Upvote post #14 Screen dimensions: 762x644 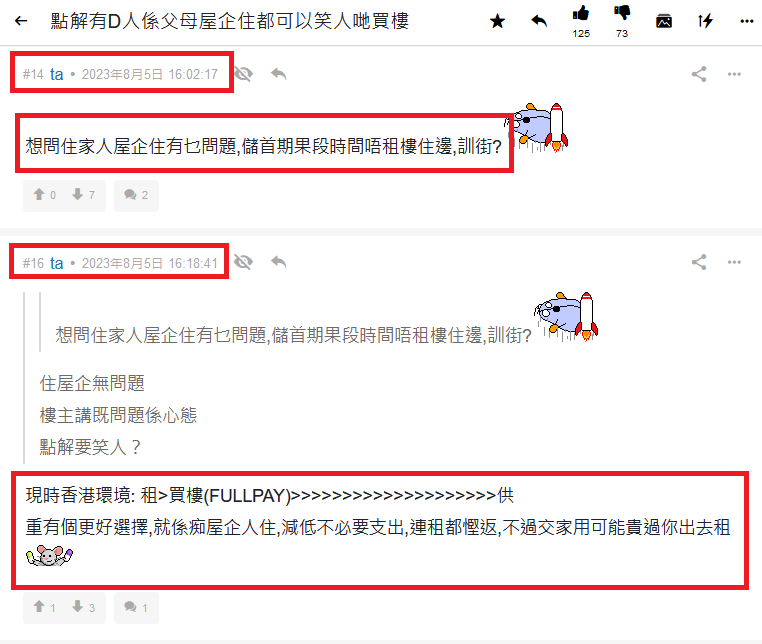point(44,195)
